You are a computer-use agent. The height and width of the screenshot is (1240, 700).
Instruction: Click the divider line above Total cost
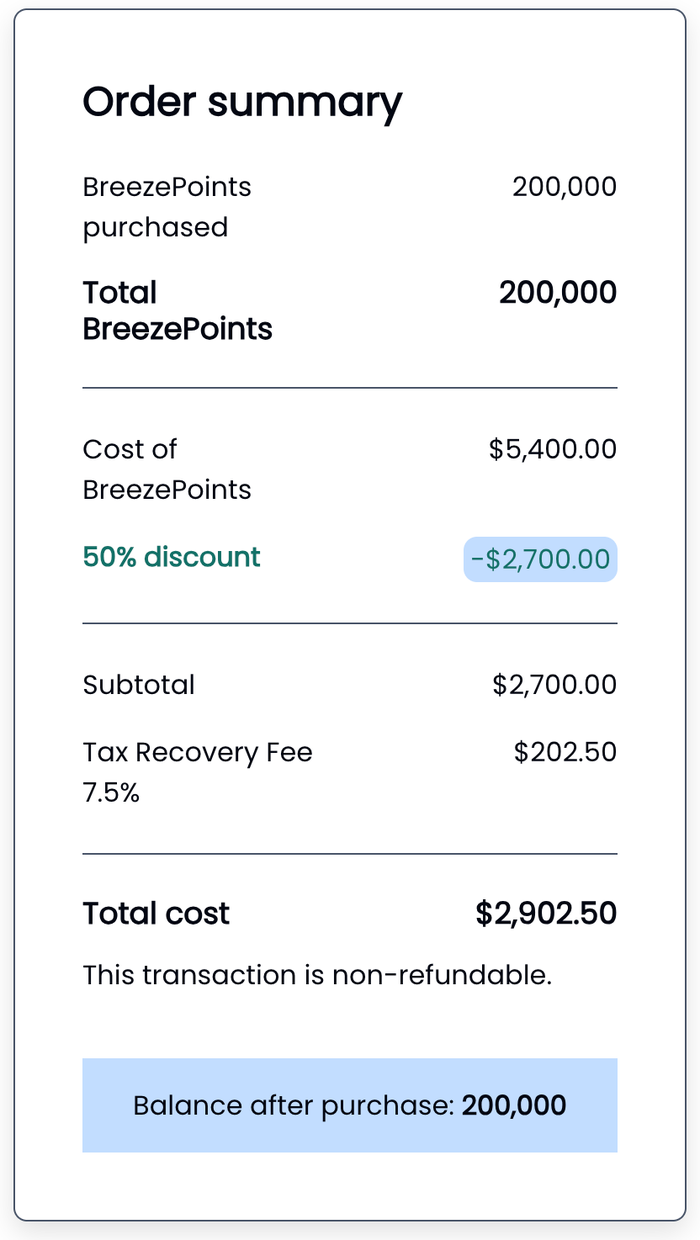tap(350, 854)
